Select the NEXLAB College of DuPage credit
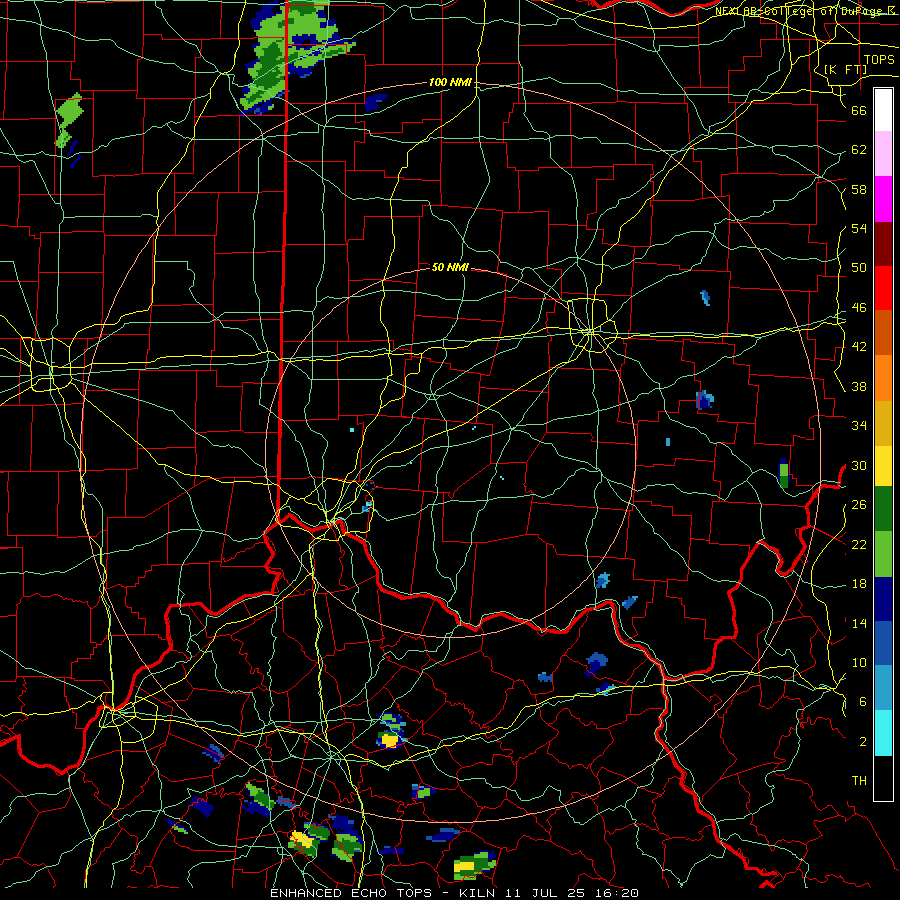This screenshot has height=900, width=900. point(804,11)
